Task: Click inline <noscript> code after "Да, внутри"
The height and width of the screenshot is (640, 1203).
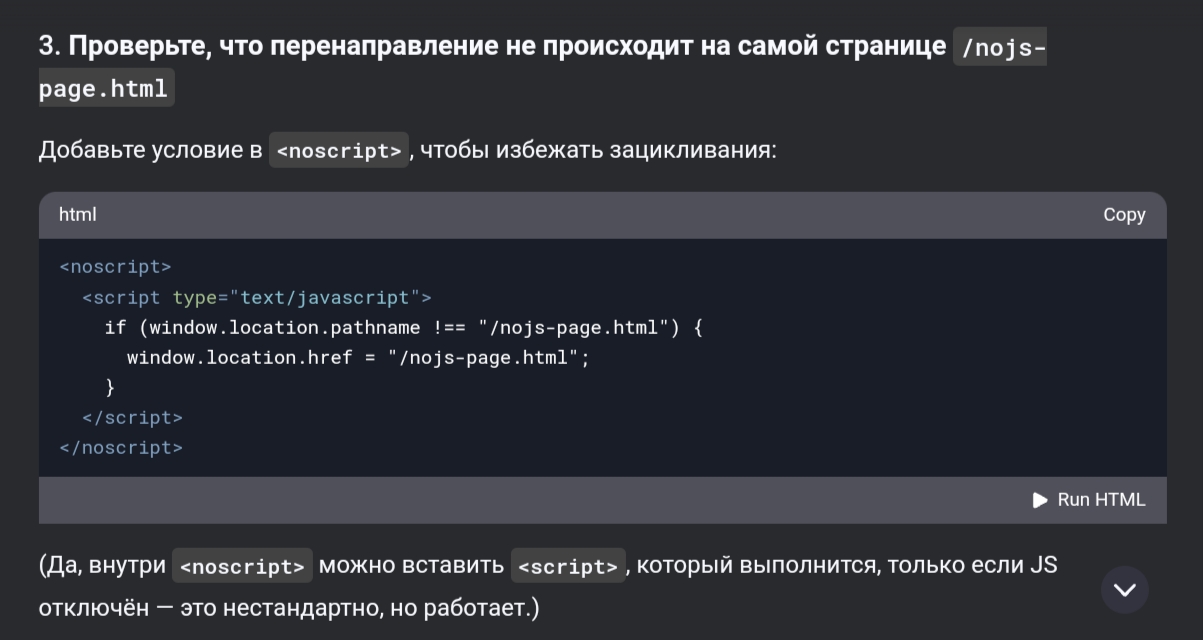Action: click(242, 566)
